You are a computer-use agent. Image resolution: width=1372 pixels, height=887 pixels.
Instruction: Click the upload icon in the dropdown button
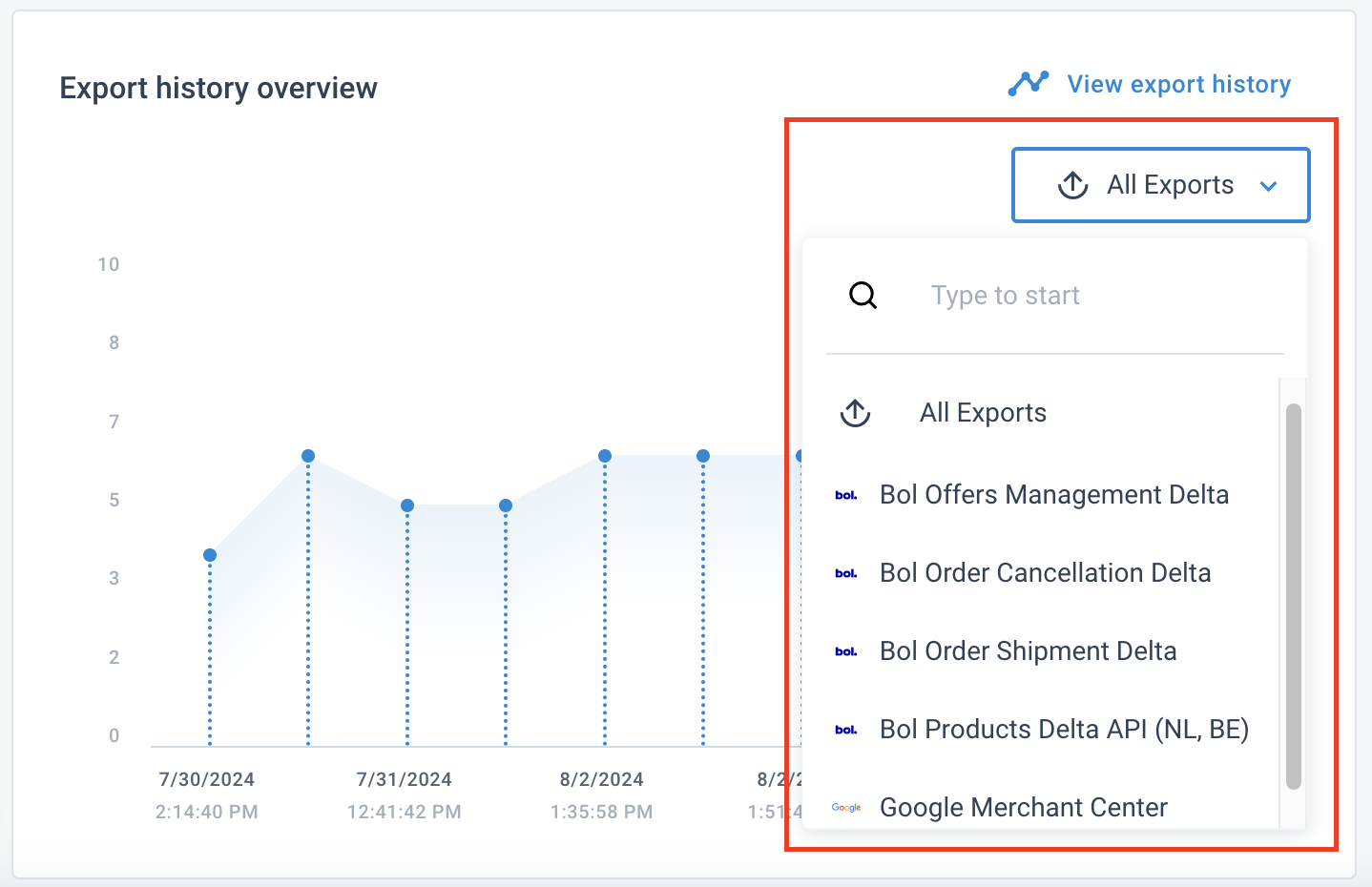(x=1073, y=185)
